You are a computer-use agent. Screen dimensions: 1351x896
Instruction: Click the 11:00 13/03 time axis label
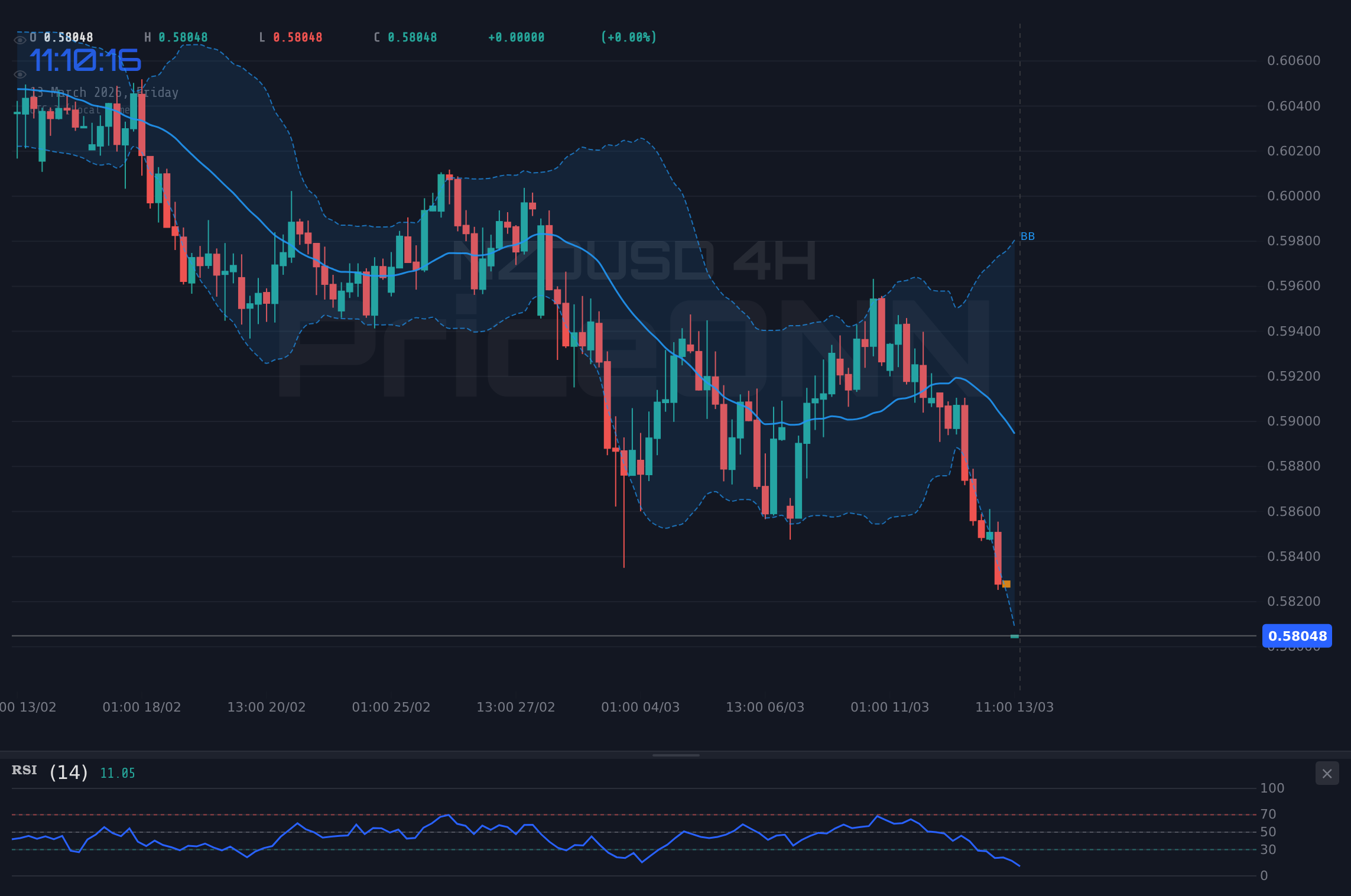click(1015, 707)
